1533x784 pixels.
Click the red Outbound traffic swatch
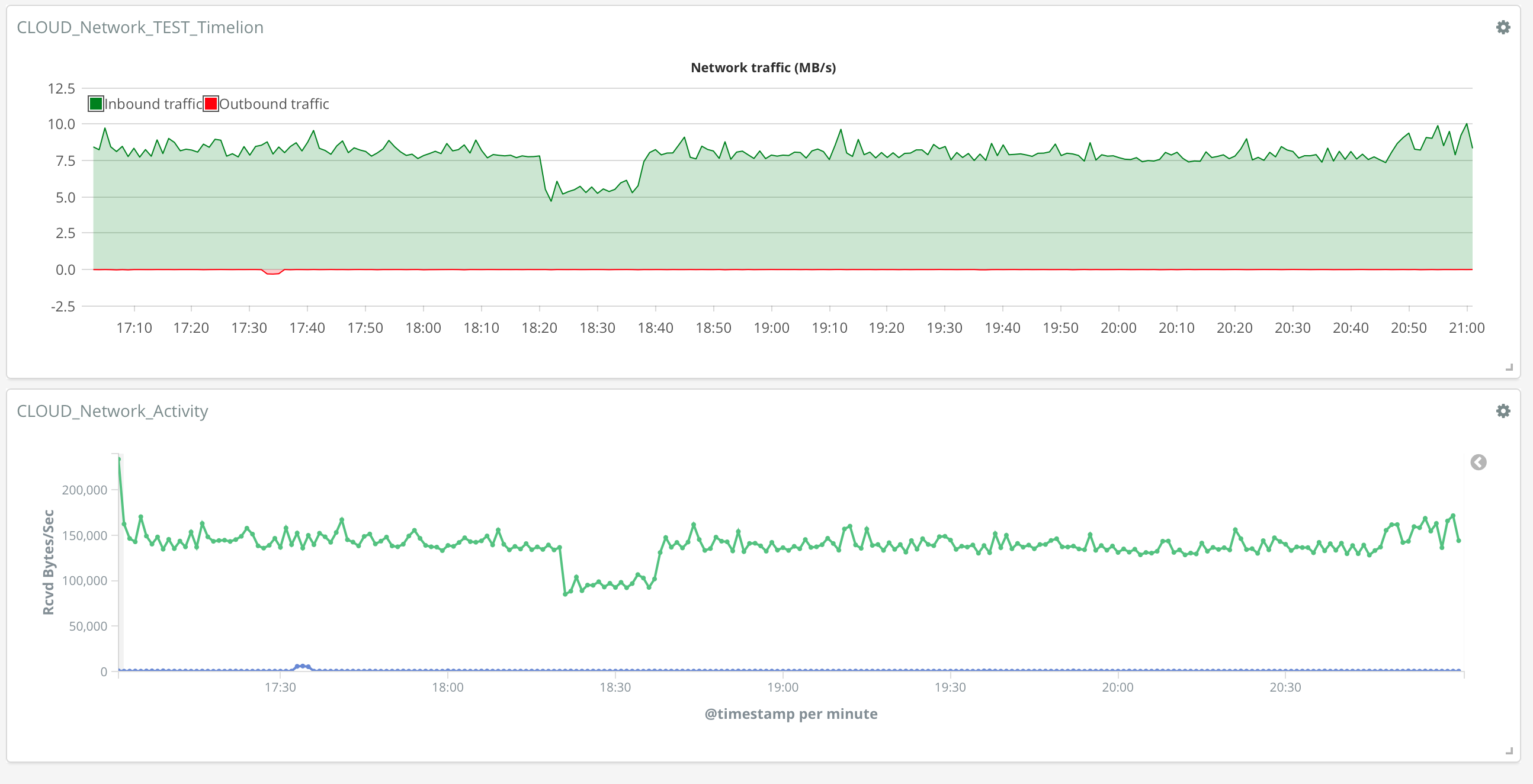click(x=211, y=104)
